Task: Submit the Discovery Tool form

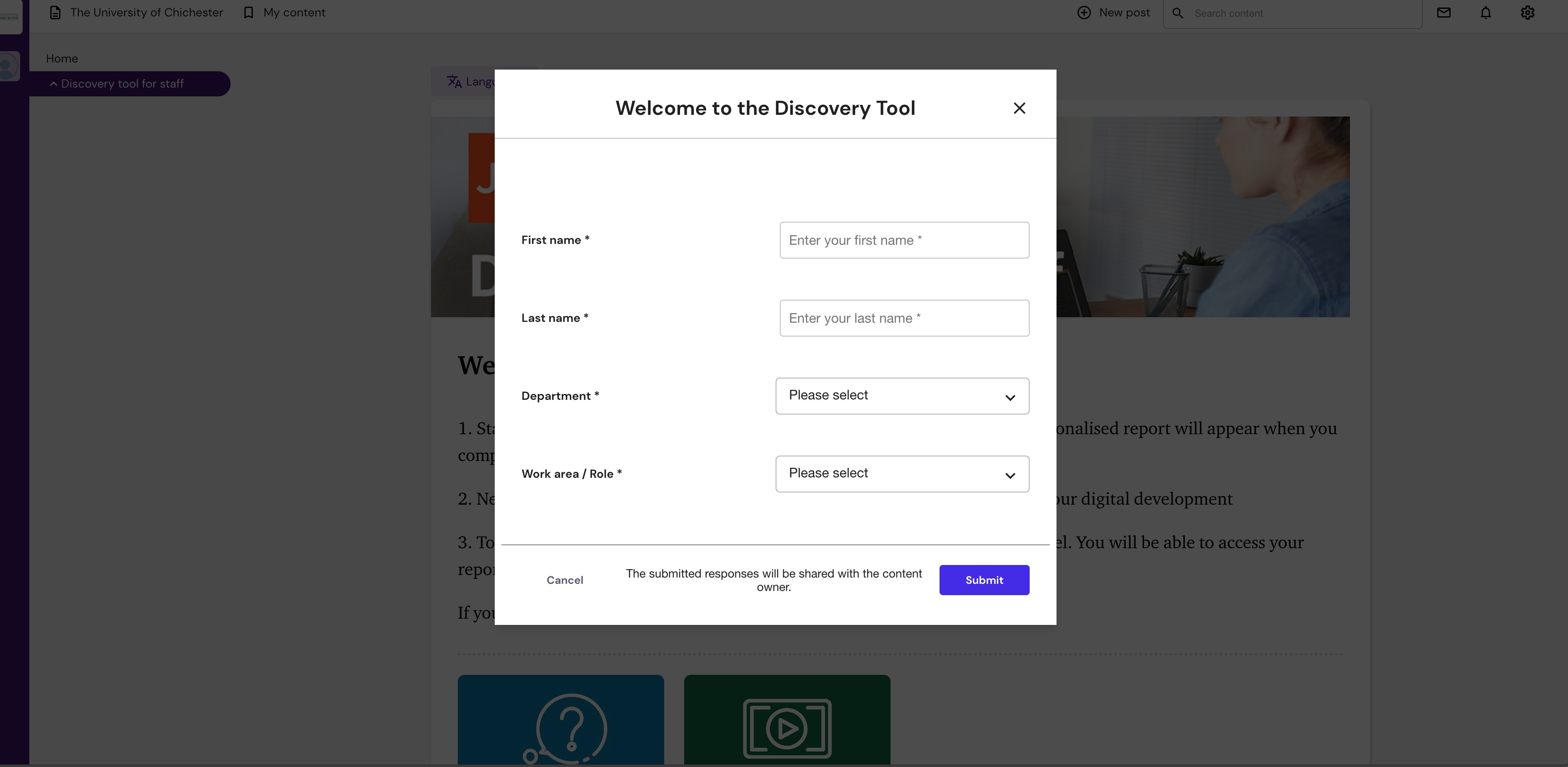Action: tap(984, 580)
